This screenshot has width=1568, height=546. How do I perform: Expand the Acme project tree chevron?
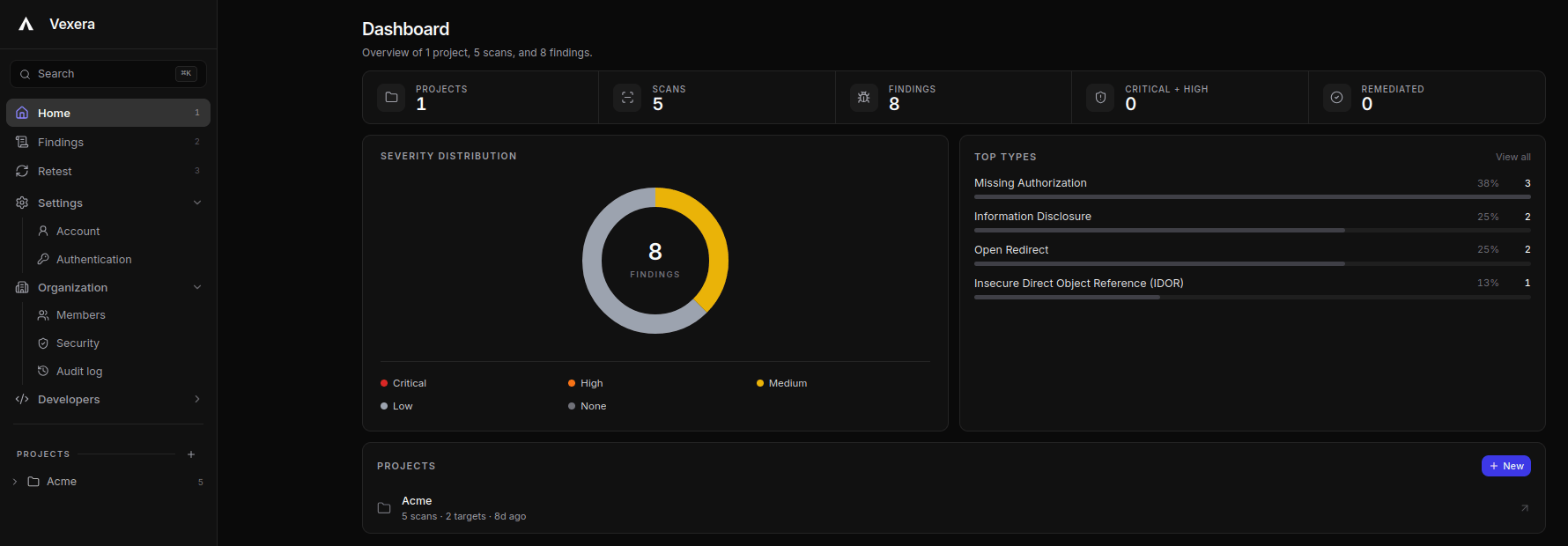15,482
